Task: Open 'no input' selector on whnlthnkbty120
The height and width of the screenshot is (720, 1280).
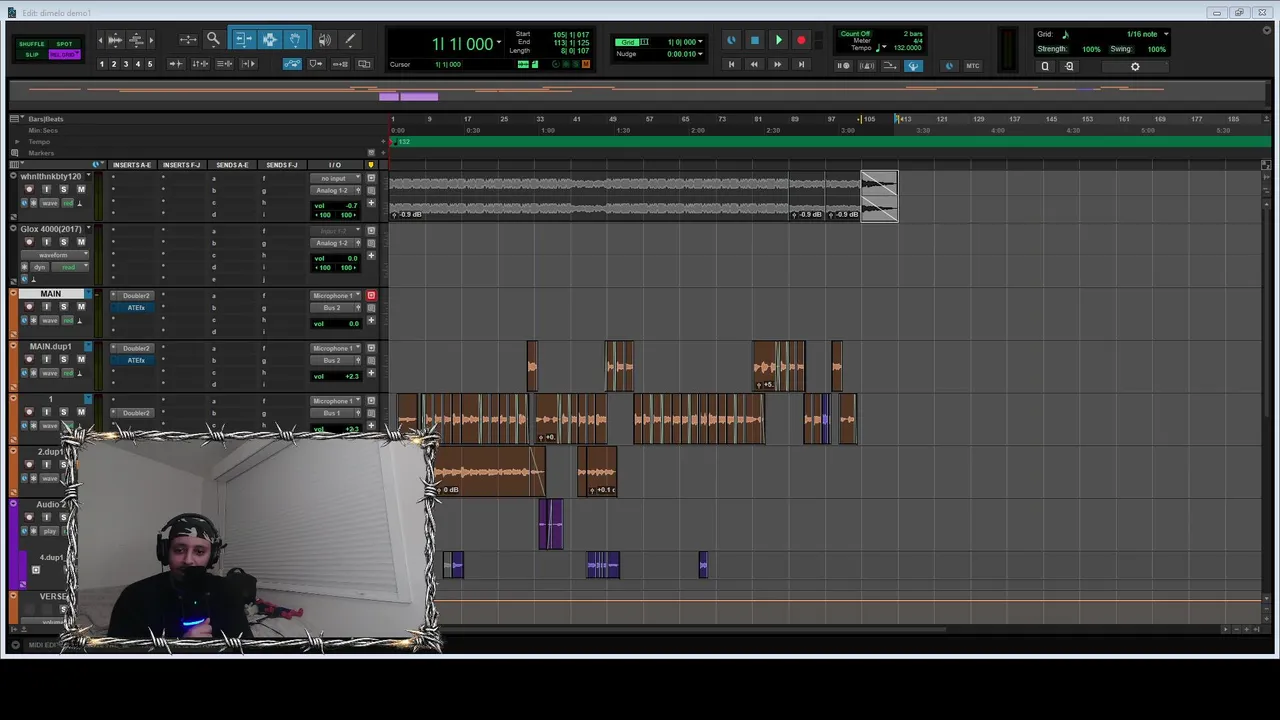Action: click(335, 178)
